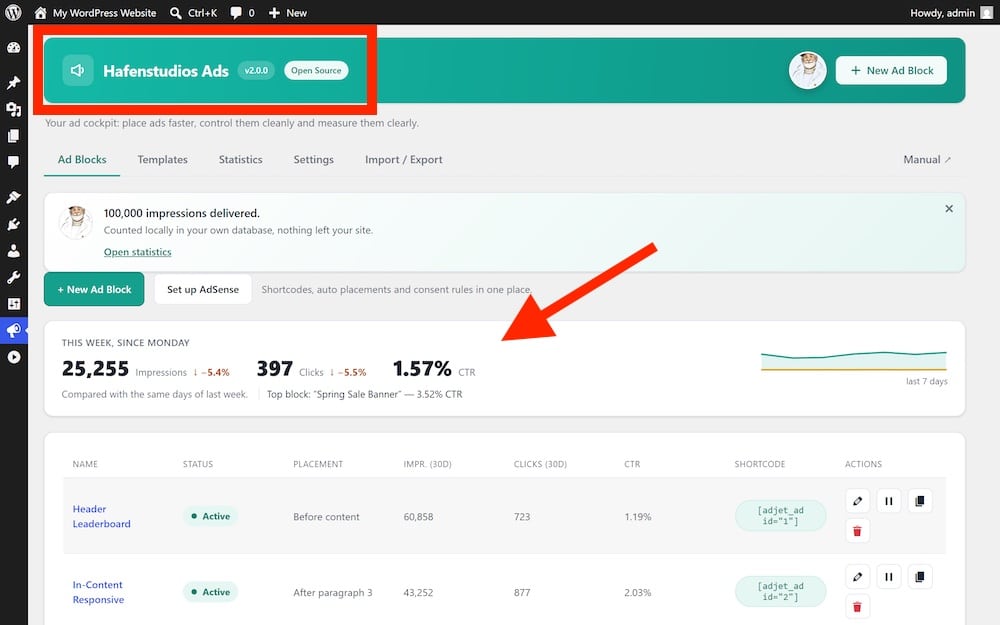Switch to the Templates tab
The image size is (1000, 625).
[163, 159]
